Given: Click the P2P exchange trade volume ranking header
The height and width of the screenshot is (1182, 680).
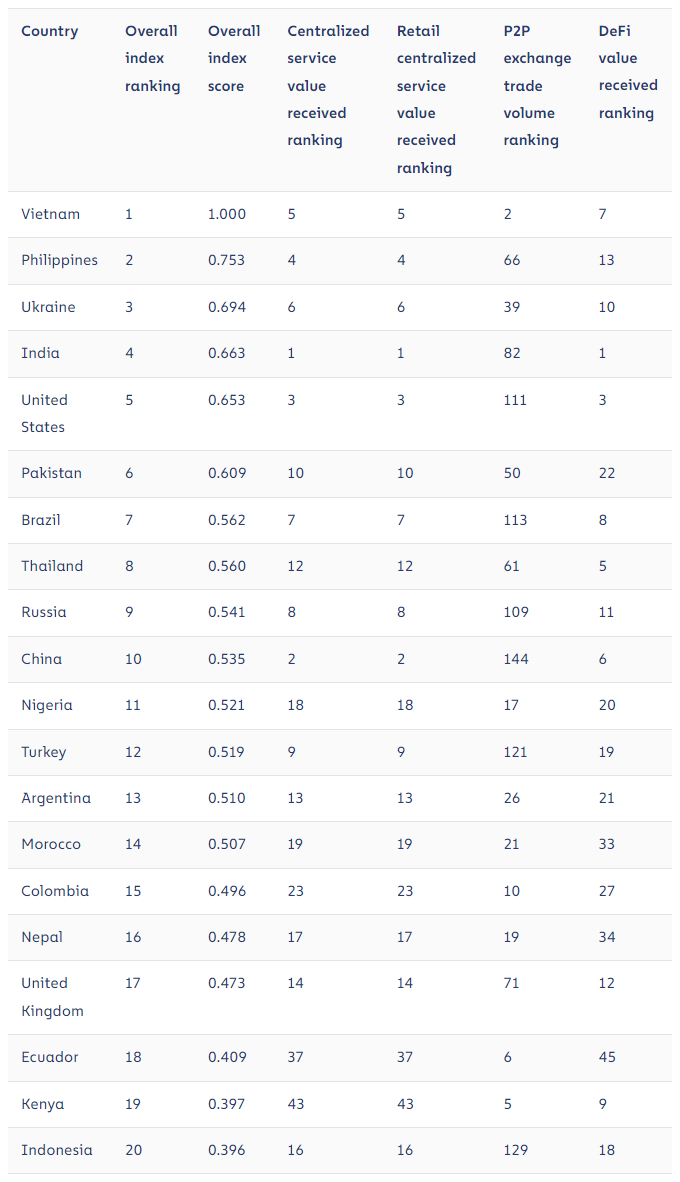Looking at the screenshot, I should pos(537,86).
